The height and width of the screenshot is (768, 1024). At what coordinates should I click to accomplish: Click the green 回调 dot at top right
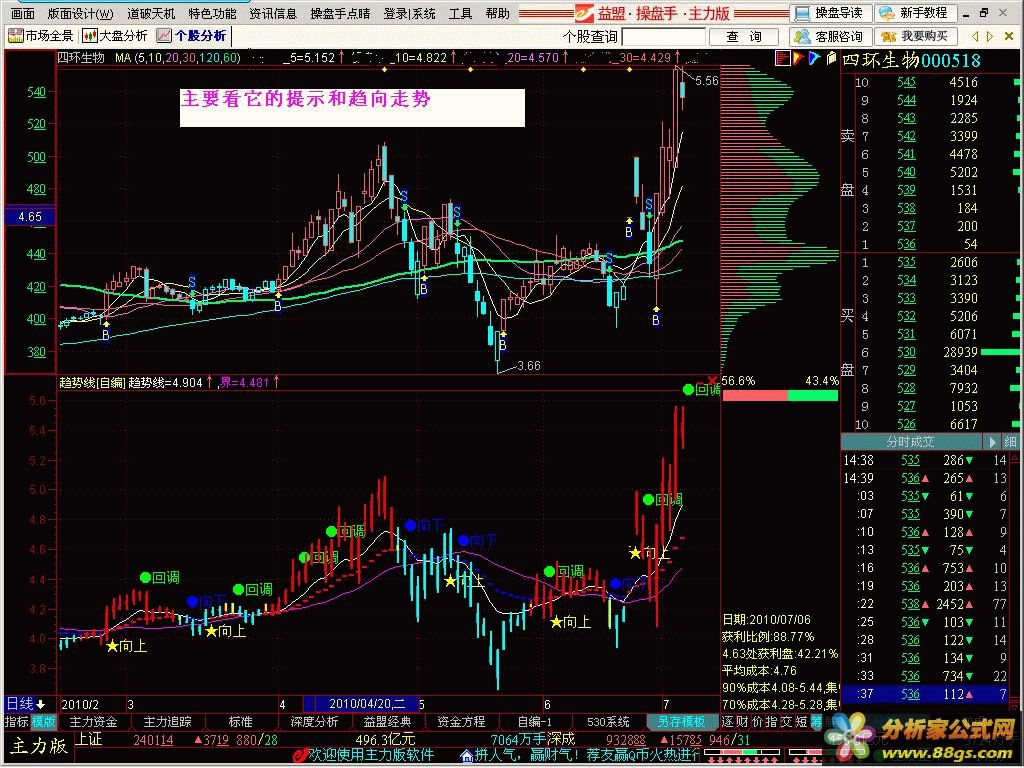[688, 390]
